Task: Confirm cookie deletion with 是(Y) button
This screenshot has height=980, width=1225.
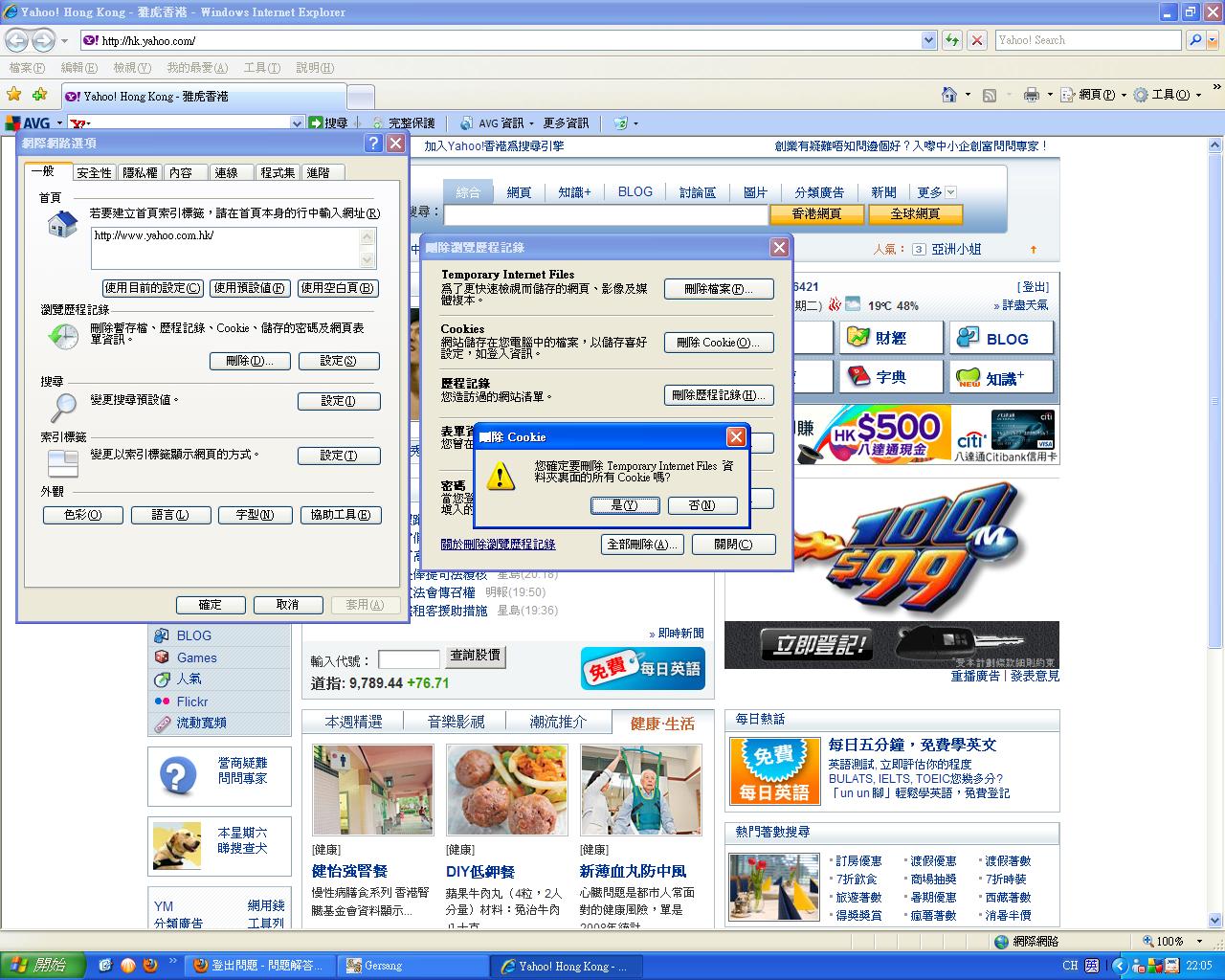Action: tap(624, 505)
